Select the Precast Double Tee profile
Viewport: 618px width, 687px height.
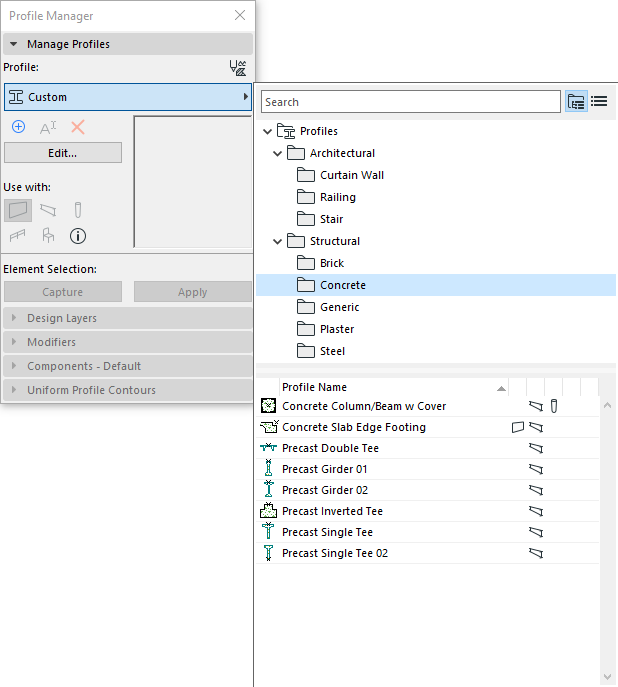[x=330, y=448]
